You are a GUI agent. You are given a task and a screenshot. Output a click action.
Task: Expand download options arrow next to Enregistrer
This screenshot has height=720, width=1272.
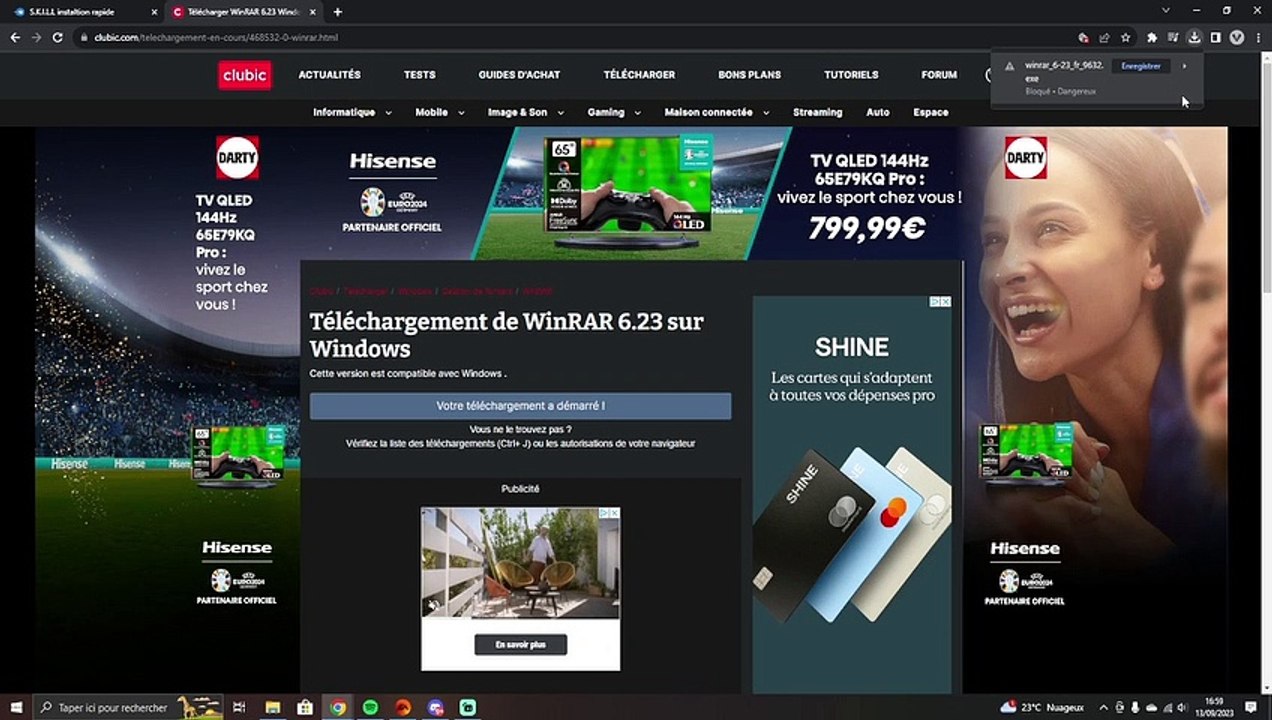1184,66
